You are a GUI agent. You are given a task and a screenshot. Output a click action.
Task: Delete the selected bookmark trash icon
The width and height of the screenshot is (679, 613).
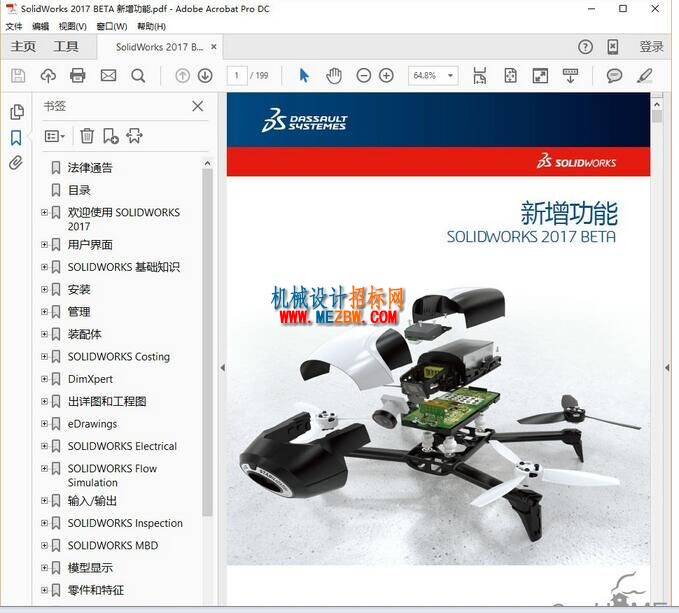(x=87, y=136)
